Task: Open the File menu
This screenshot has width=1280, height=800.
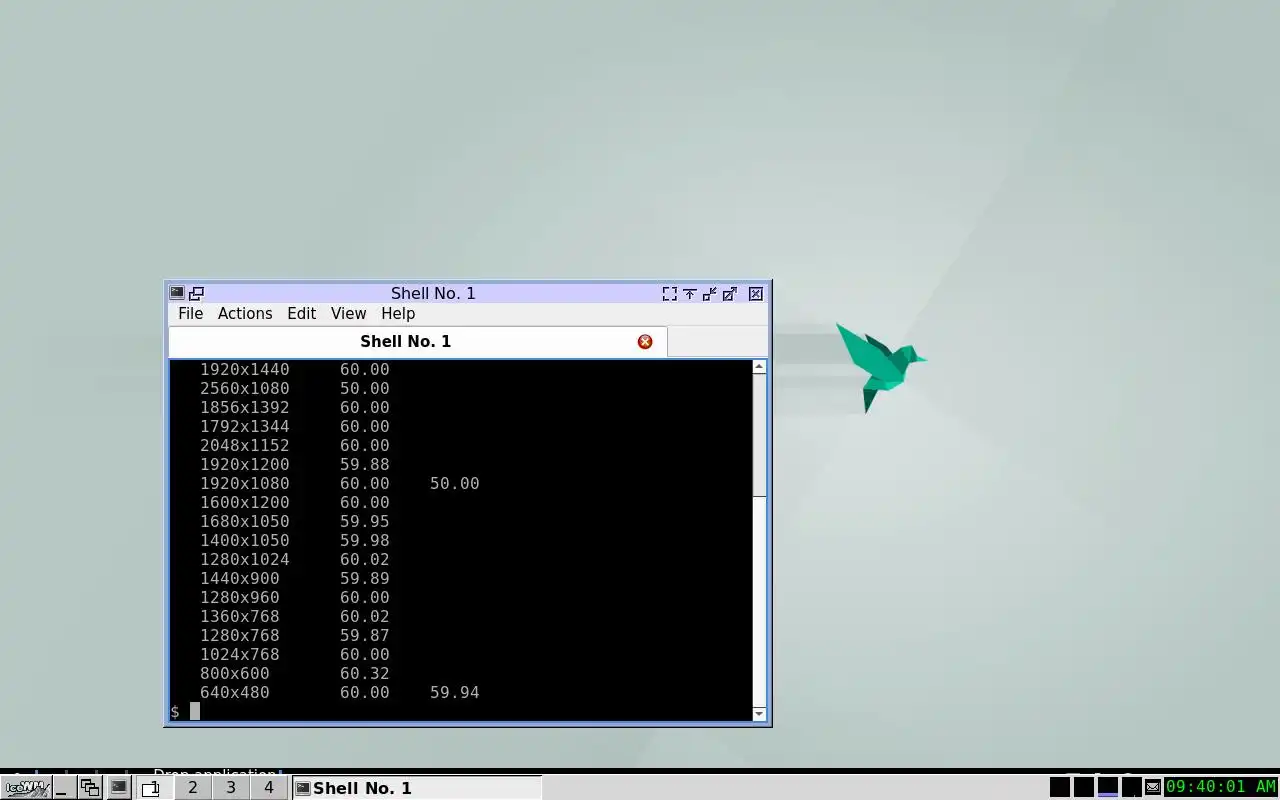Action: (190, 314)
